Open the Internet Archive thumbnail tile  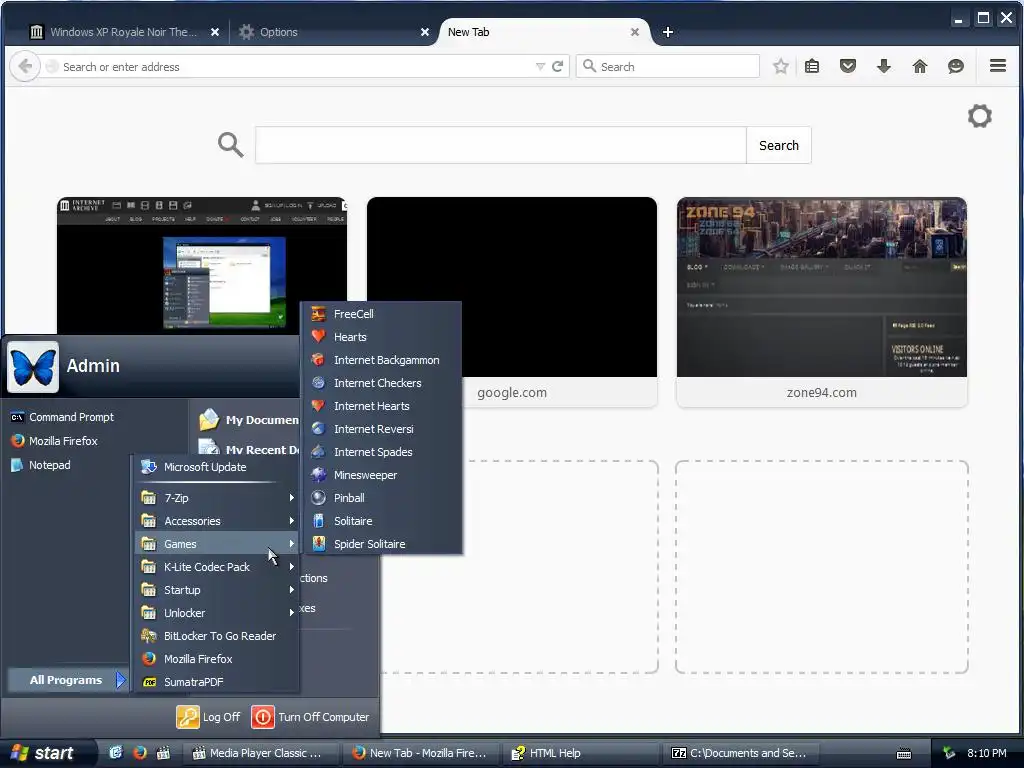tap(202, 266)
